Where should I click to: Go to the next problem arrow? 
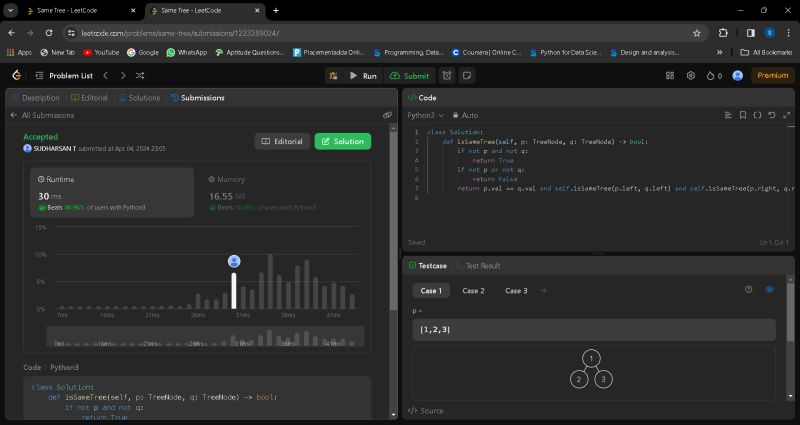tap(123, 75)
